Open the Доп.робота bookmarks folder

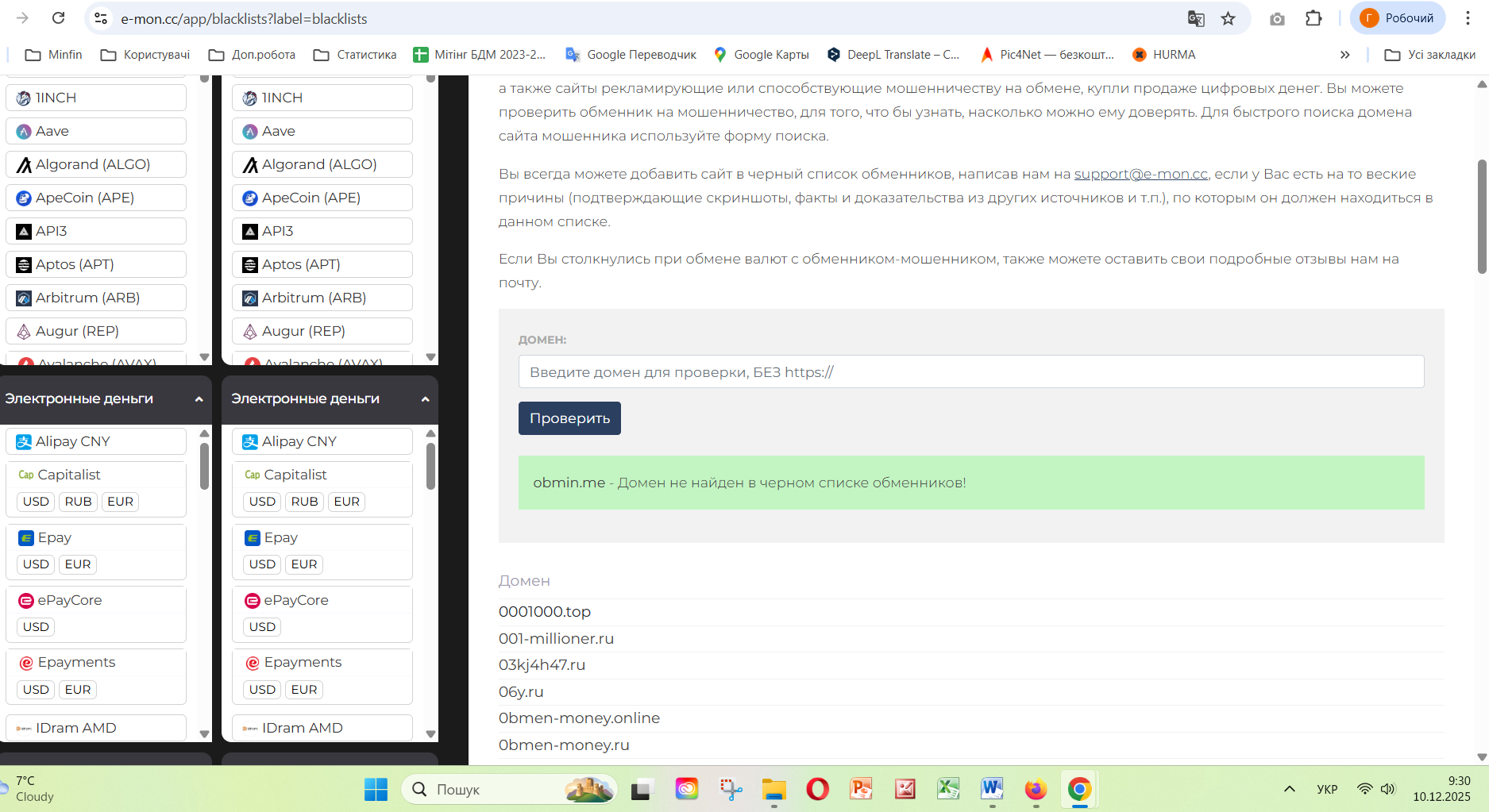point(252,55)
